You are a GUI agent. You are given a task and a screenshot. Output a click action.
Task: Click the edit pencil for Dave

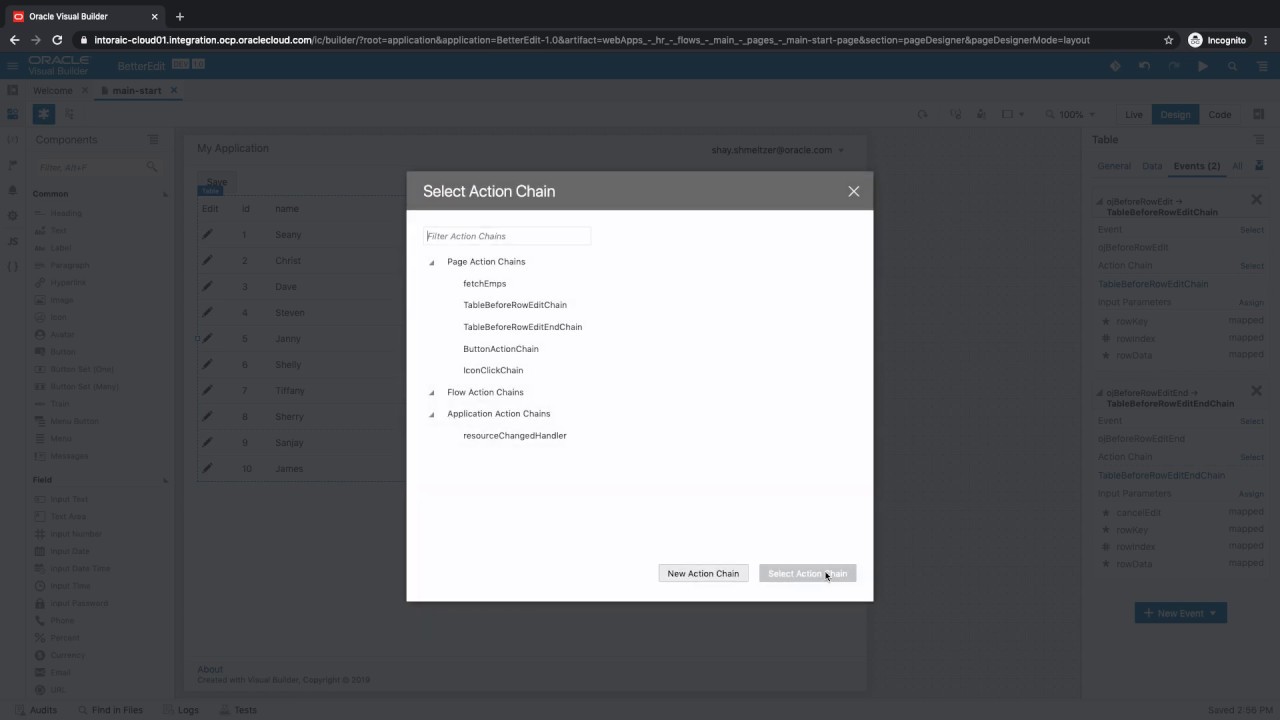point(208,287)
